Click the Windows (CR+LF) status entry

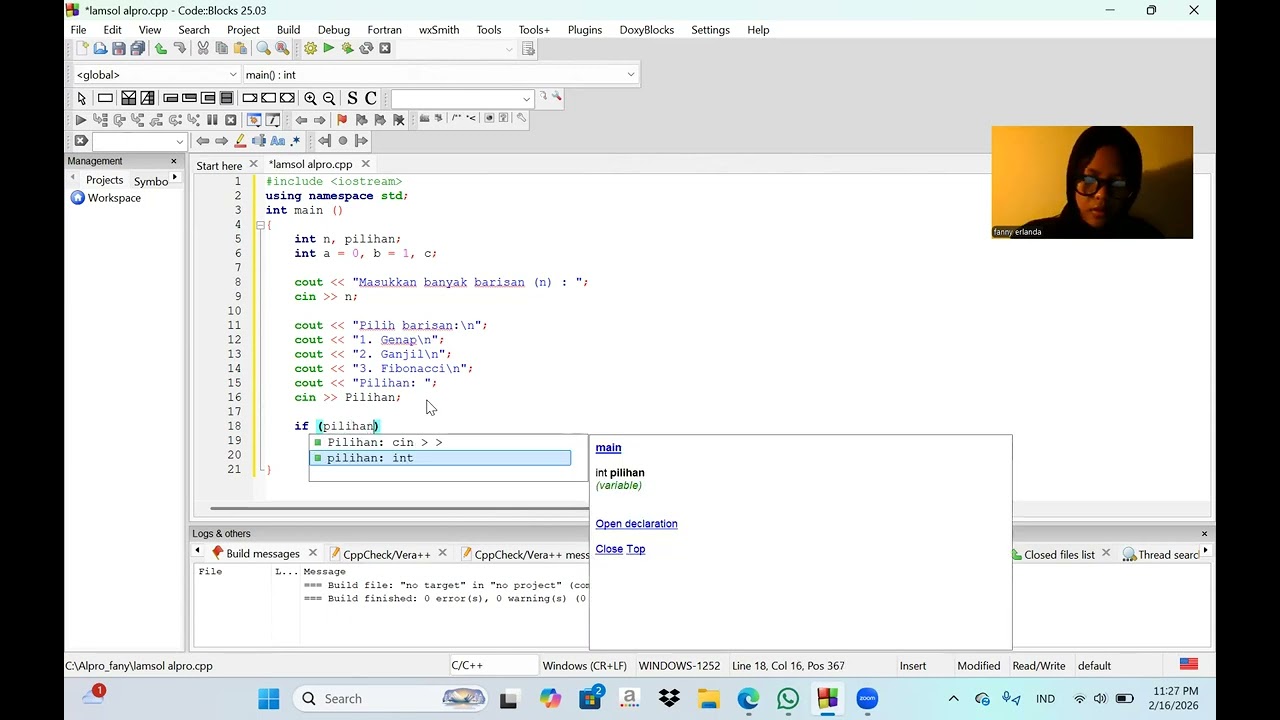point(584,666)
